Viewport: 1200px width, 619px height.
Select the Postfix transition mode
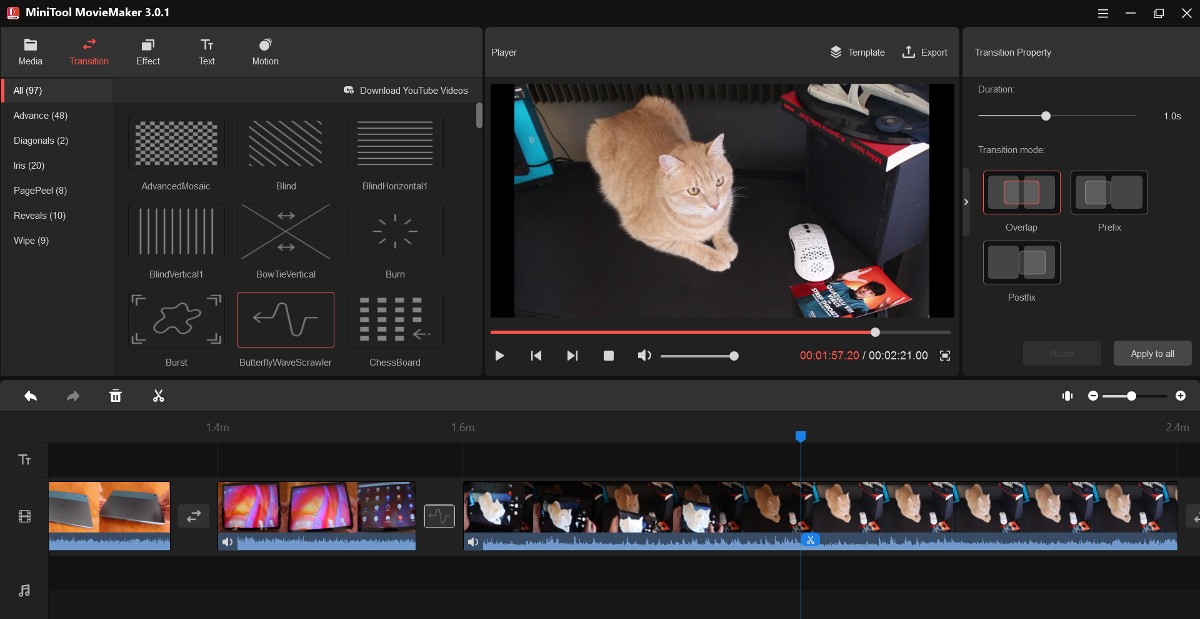[1021, 261]
